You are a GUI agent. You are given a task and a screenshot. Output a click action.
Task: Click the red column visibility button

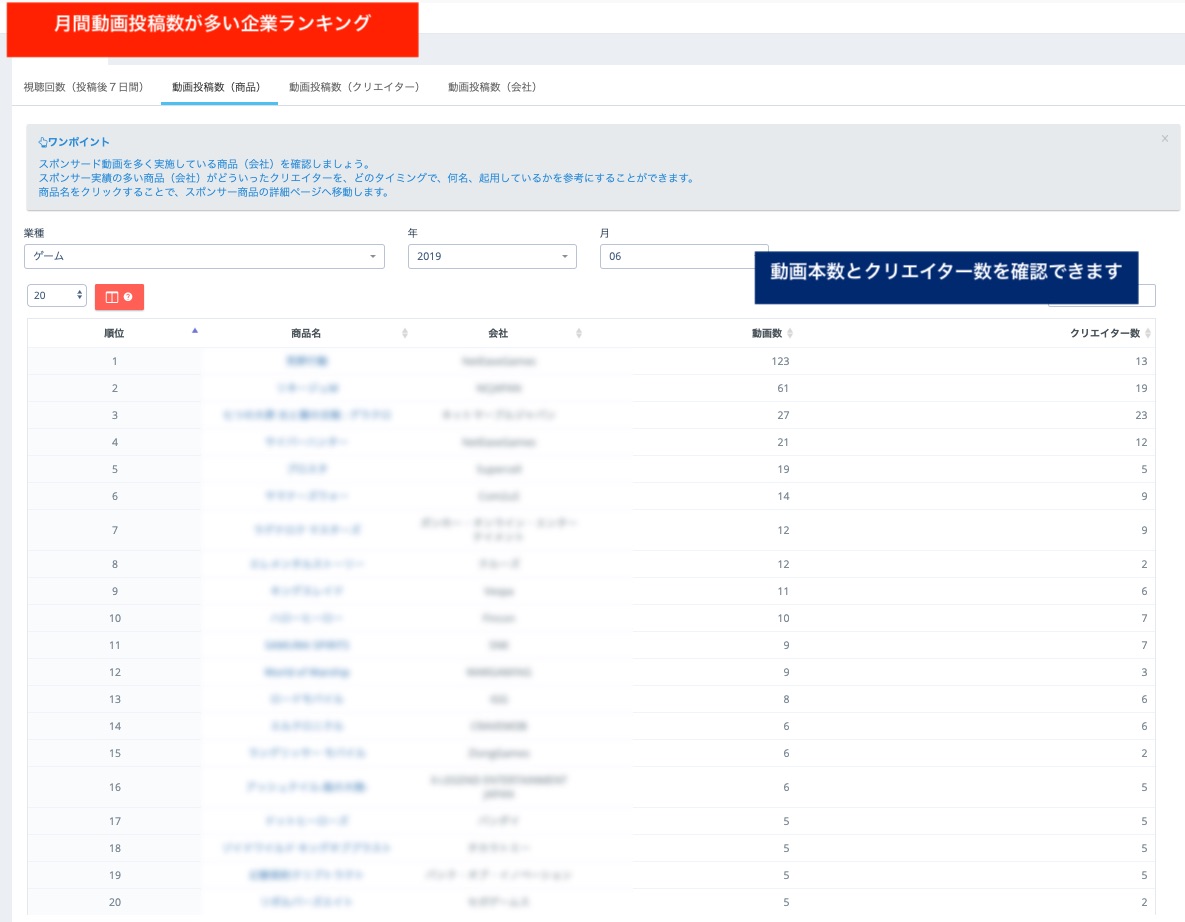(x=119, y=297)
